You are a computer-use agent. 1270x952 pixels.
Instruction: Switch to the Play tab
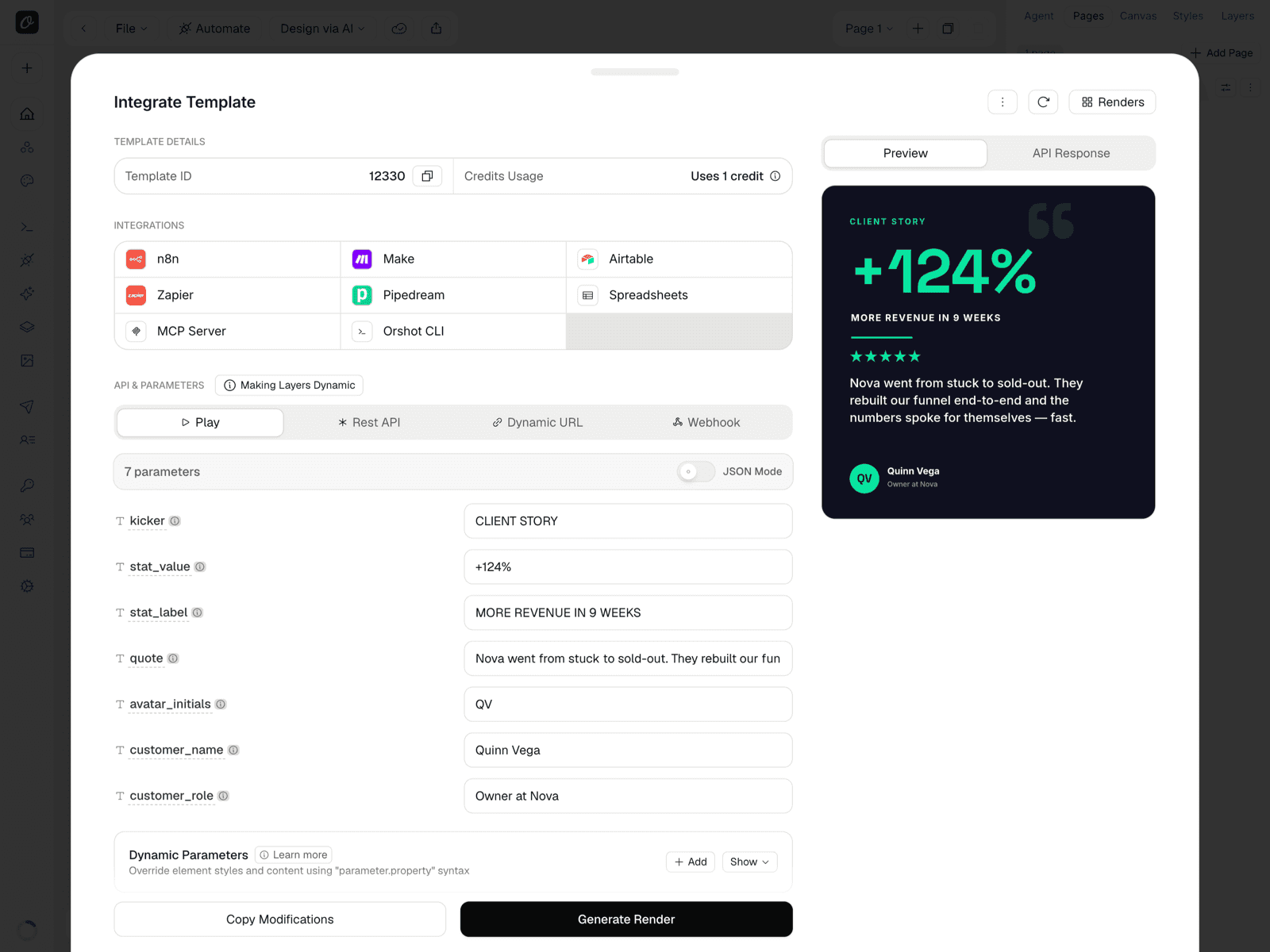pyautogui.click(x=200, y=423)
